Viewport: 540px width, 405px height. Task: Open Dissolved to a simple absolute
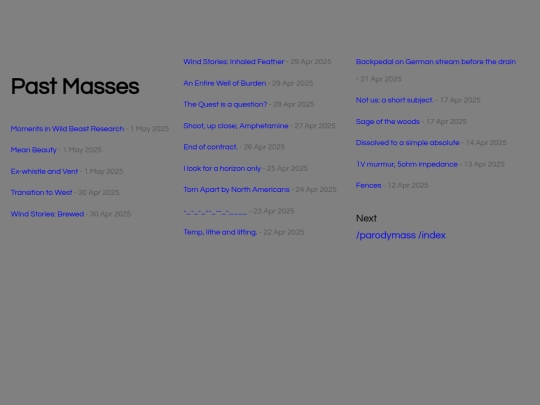pos(407,143)
